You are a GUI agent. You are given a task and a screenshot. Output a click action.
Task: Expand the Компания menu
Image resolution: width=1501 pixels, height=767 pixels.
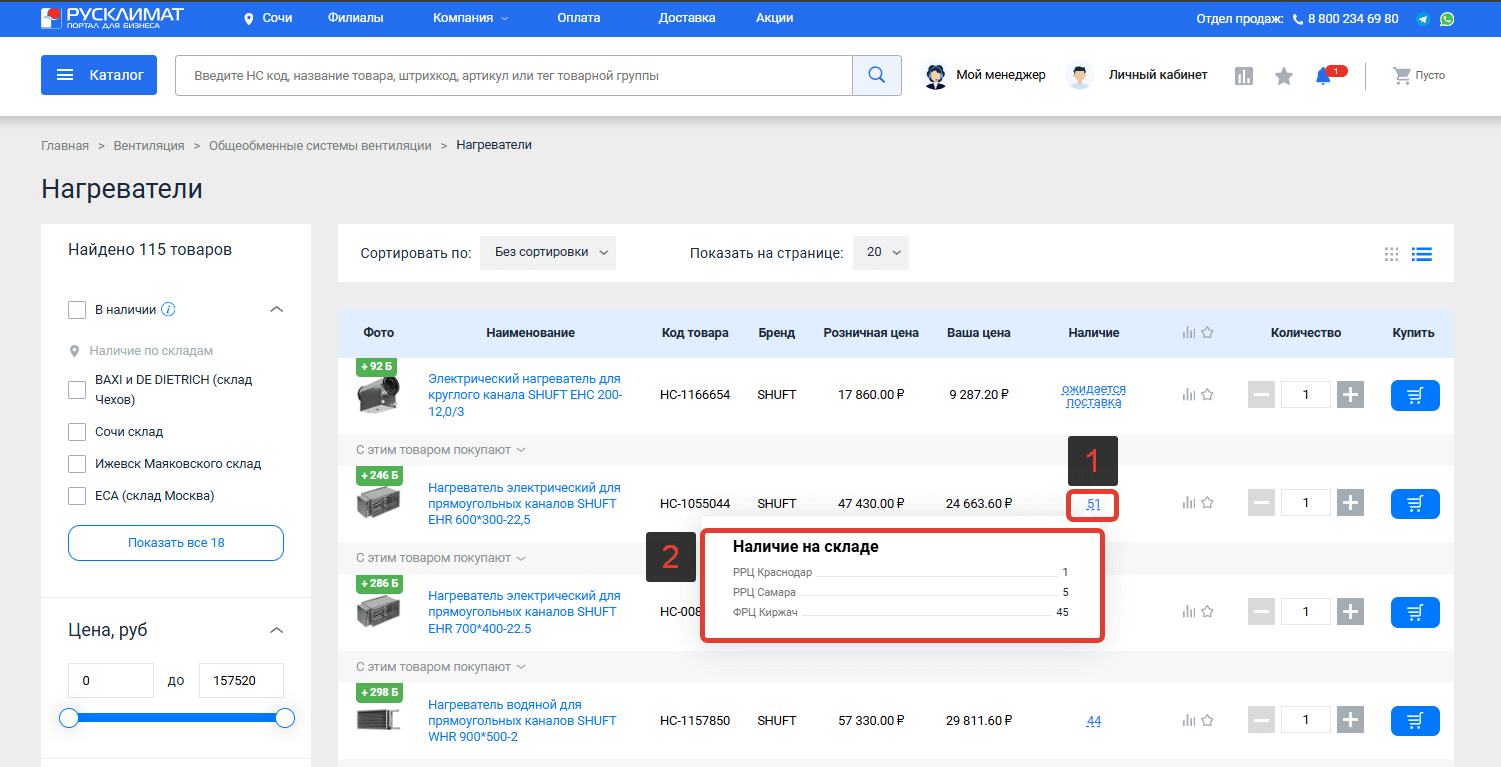(471, 18)
